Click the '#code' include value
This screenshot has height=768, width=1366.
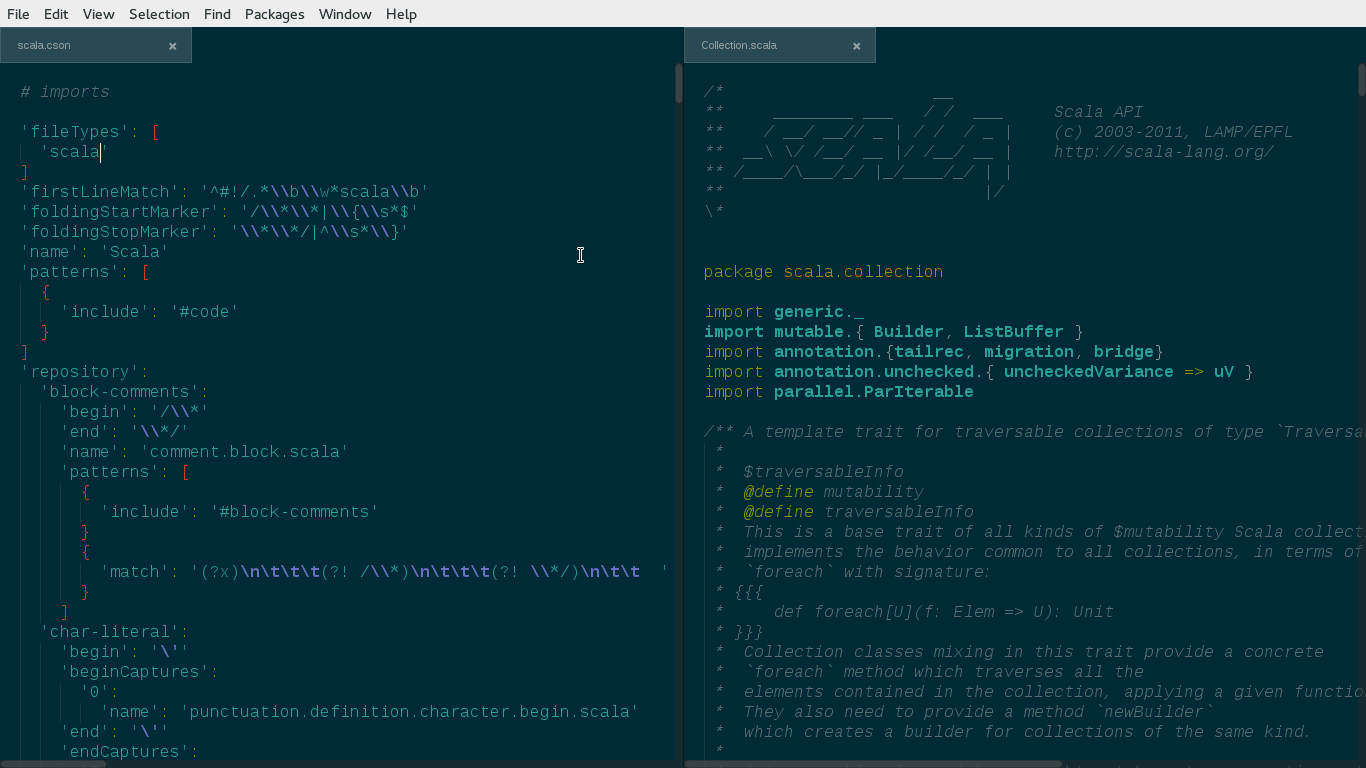tap(205, 311)
